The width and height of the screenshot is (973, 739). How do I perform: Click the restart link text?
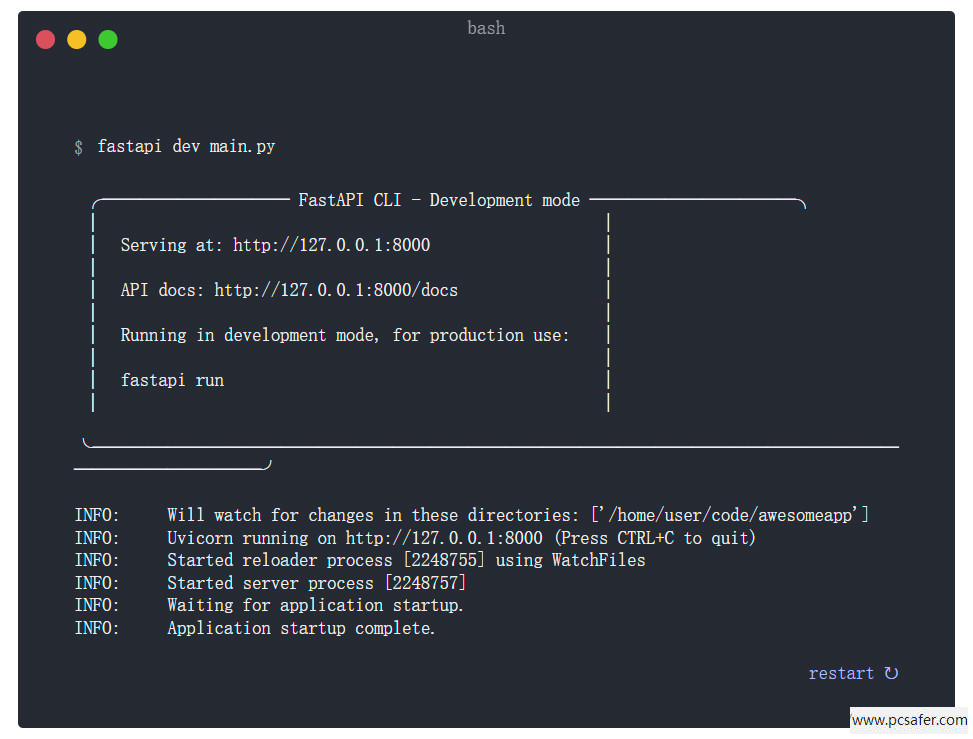click(x=841, y=673)
